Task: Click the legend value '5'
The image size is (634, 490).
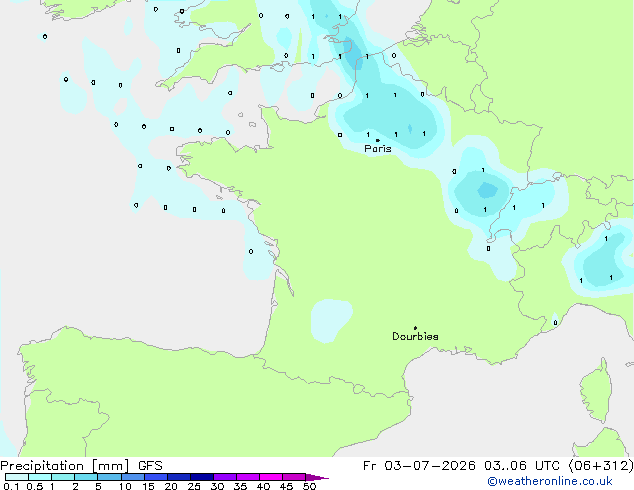Action: coord(98,486)
